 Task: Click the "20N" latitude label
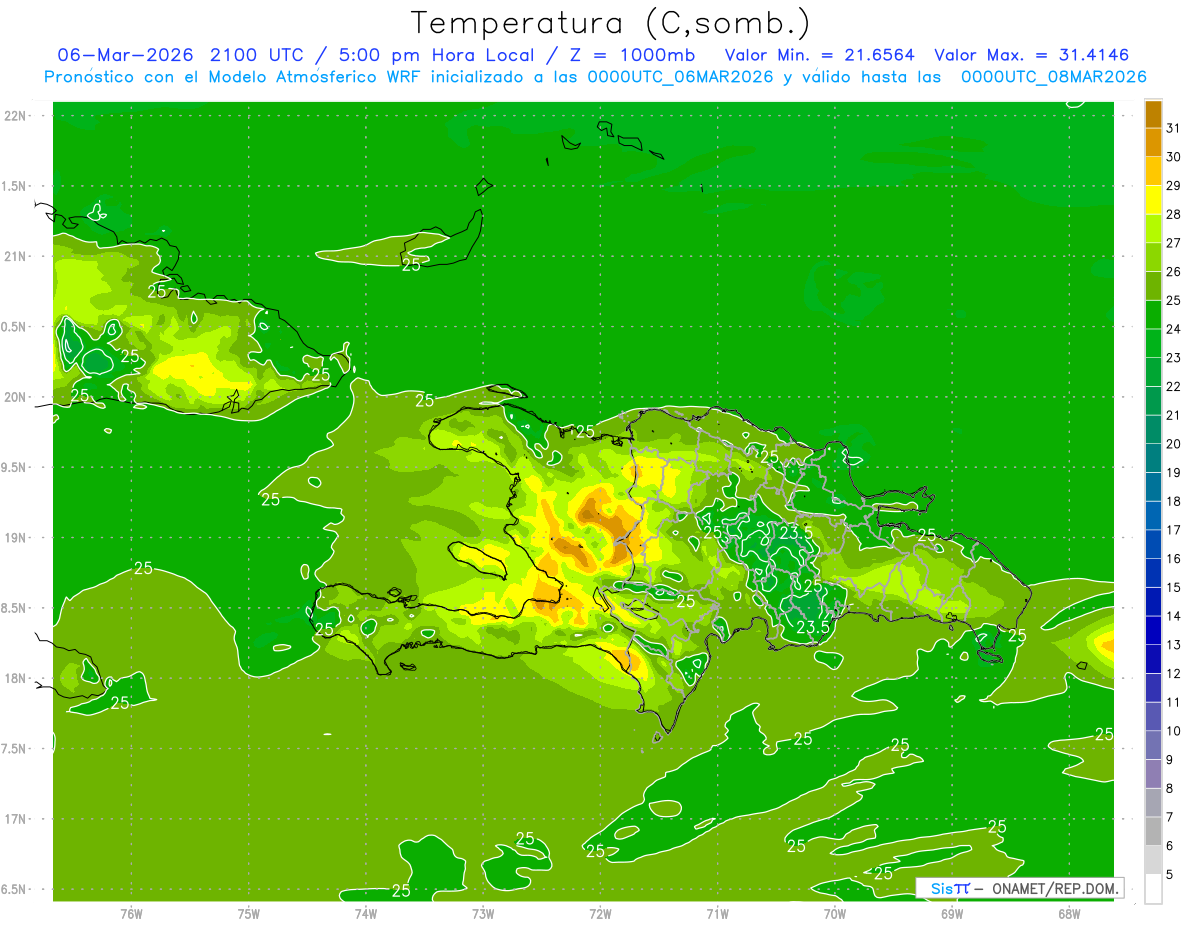15,397
